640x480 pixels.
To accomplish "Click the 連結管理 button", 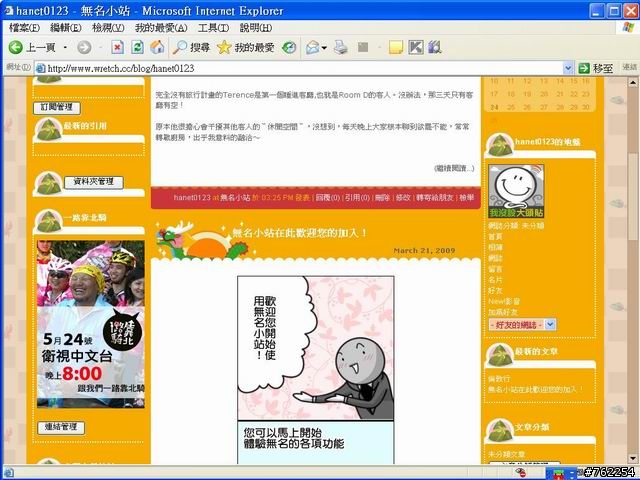I will pos(61,427).
